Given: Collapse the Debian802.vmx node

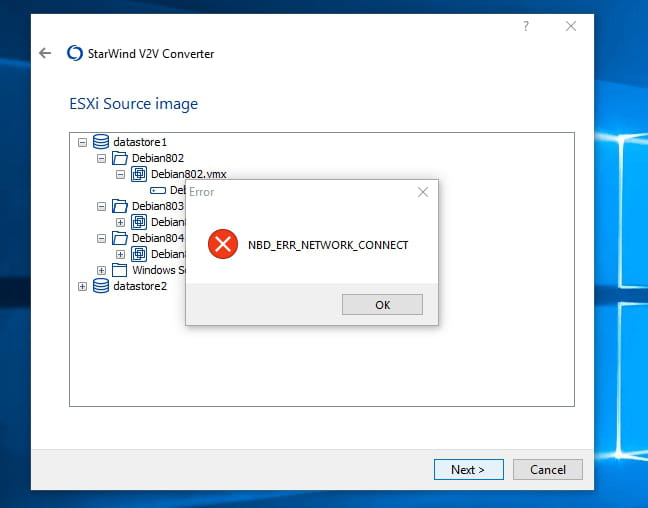Looking at the screenshot, I should coord(120,174).
